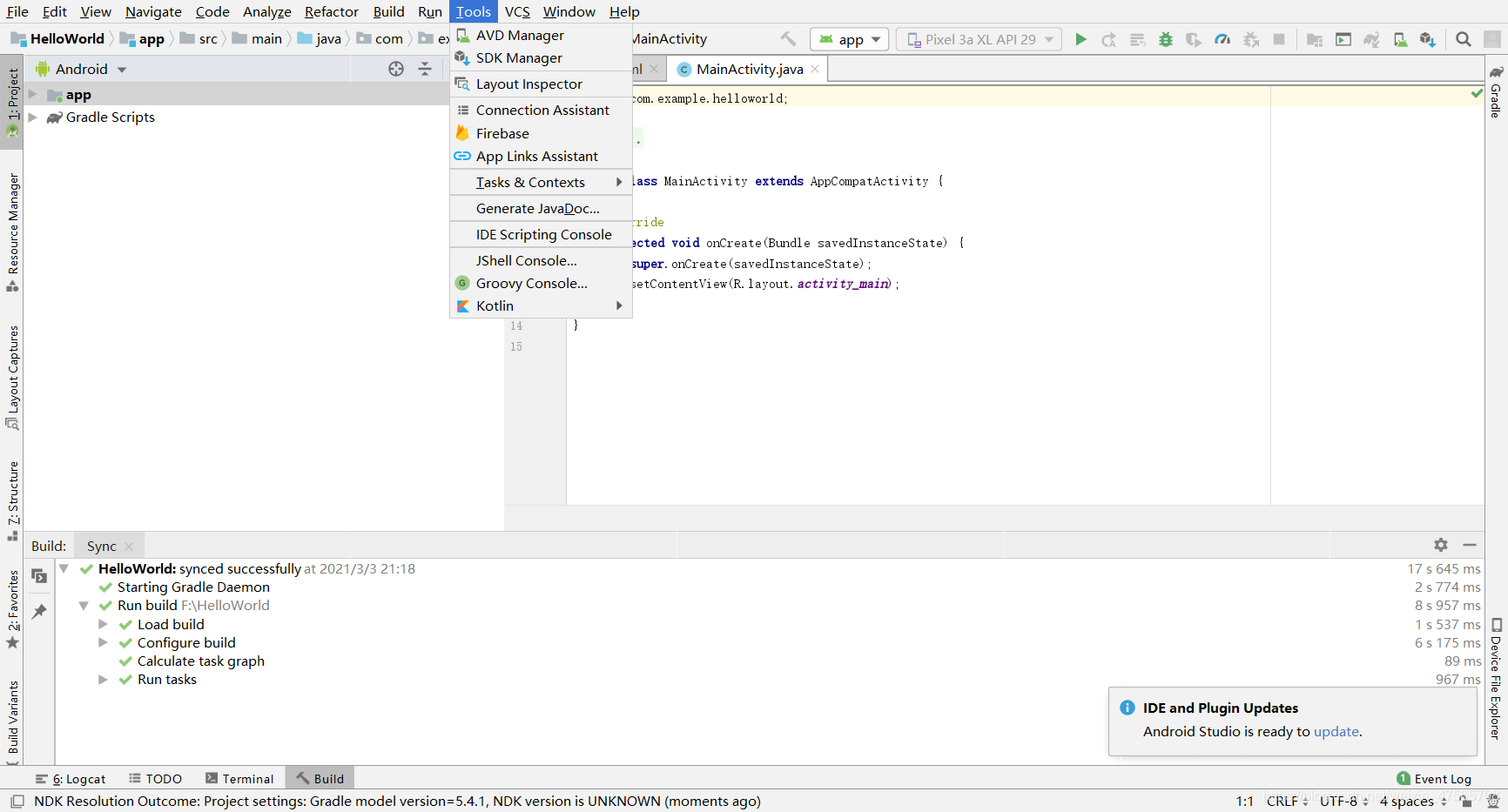Image resolution: width=1508 pixels, height=812 pixels.
Task: Open the Pixel 3a XL API 29 device dropdown
Action: [x=980, y=39]
